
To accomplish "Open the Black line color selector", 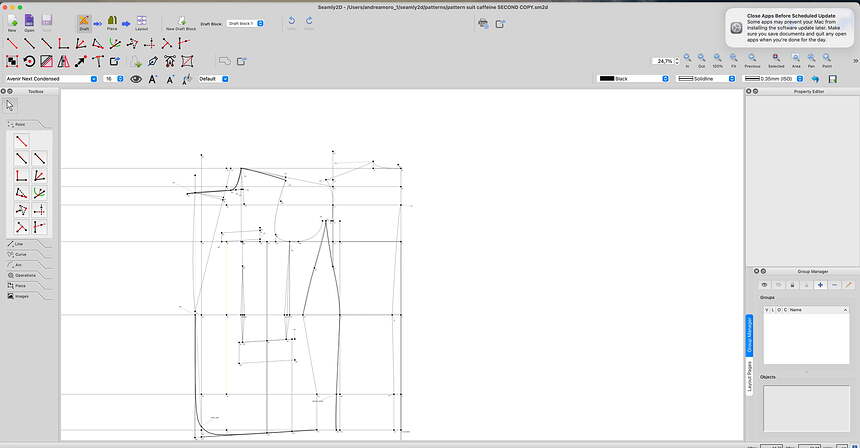I will tap(633, 79).
